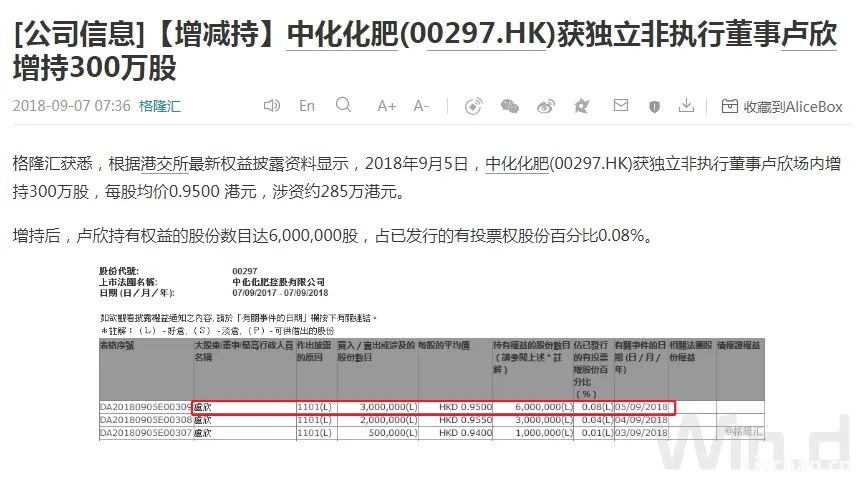Click the disclosure table image
Viewport: 860px width, 480px height.
pyautogui.click(x=432, y=353)
